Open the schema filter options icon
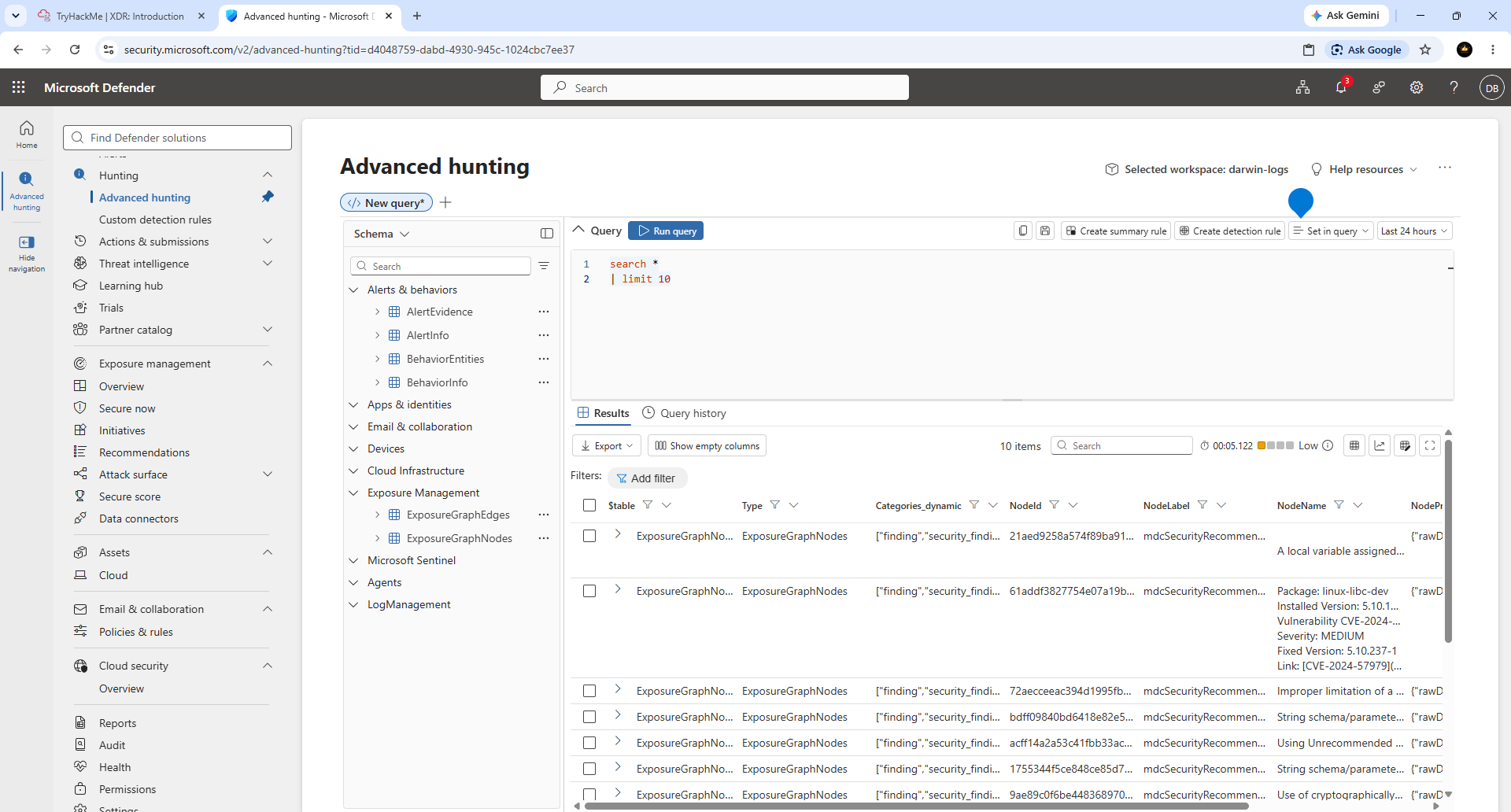This screenshot has width=1511, height=812. click(544, 266)
